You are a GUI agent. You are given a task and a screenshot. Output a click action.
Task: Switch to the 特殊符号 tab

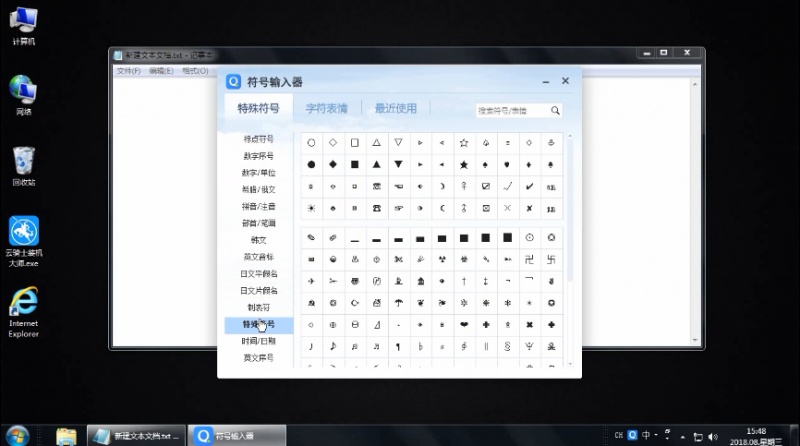(x=259, y=108)
